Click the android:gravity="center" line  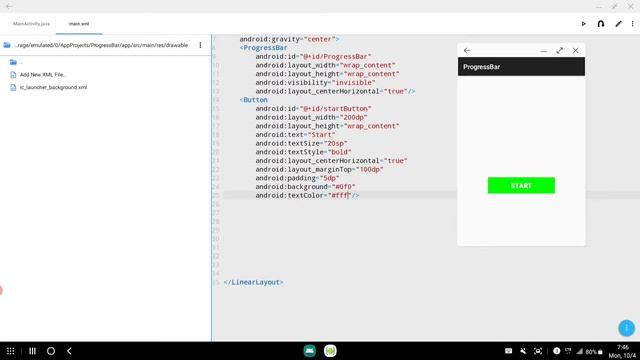tap(289, 39)
